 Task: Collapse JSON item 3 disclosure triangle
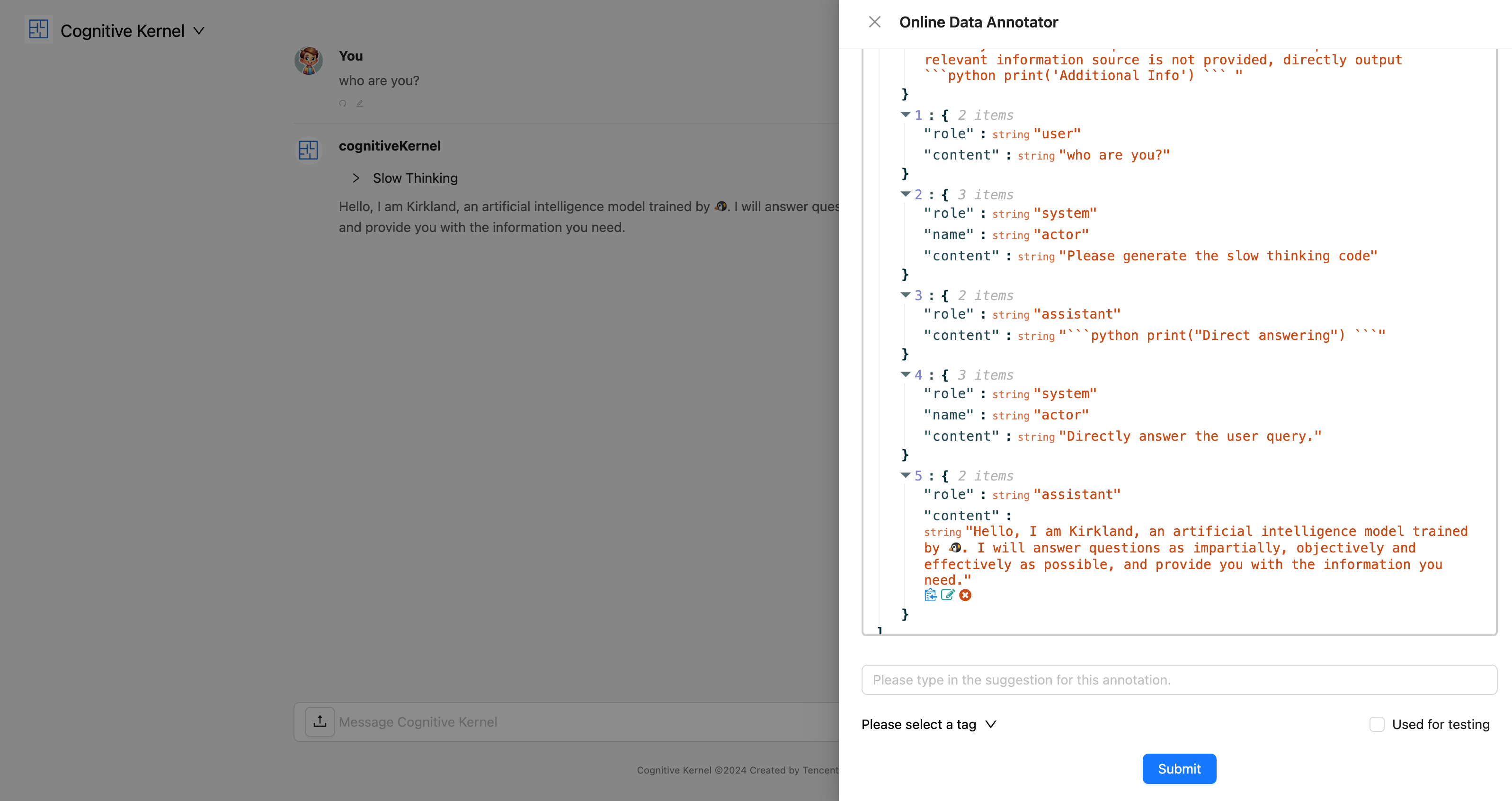click(906, 294)
